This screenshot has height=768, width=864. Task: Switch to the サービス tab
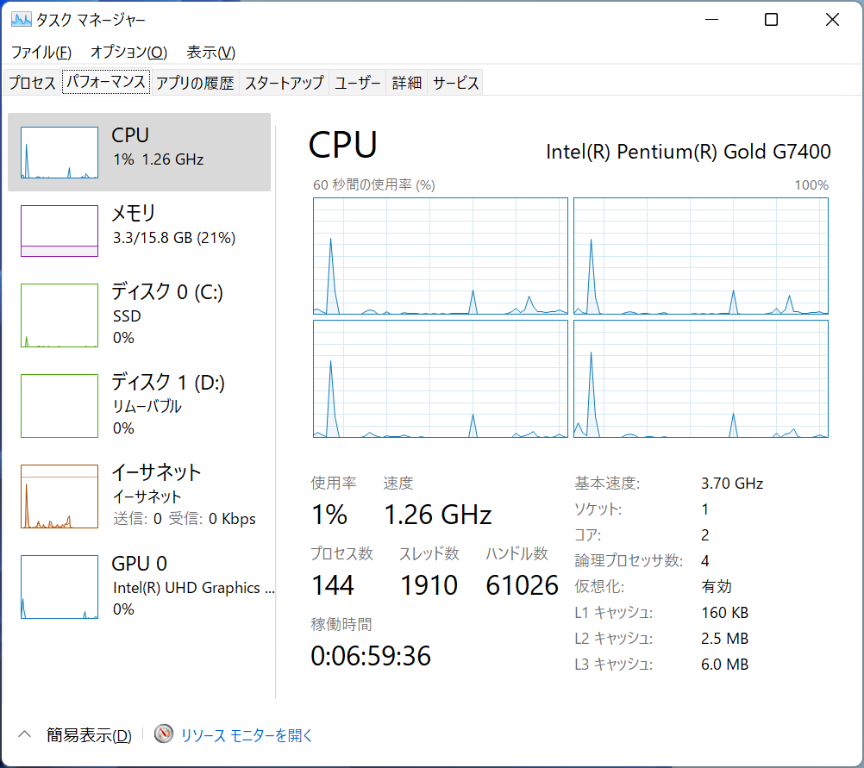[x=456, y=83]
